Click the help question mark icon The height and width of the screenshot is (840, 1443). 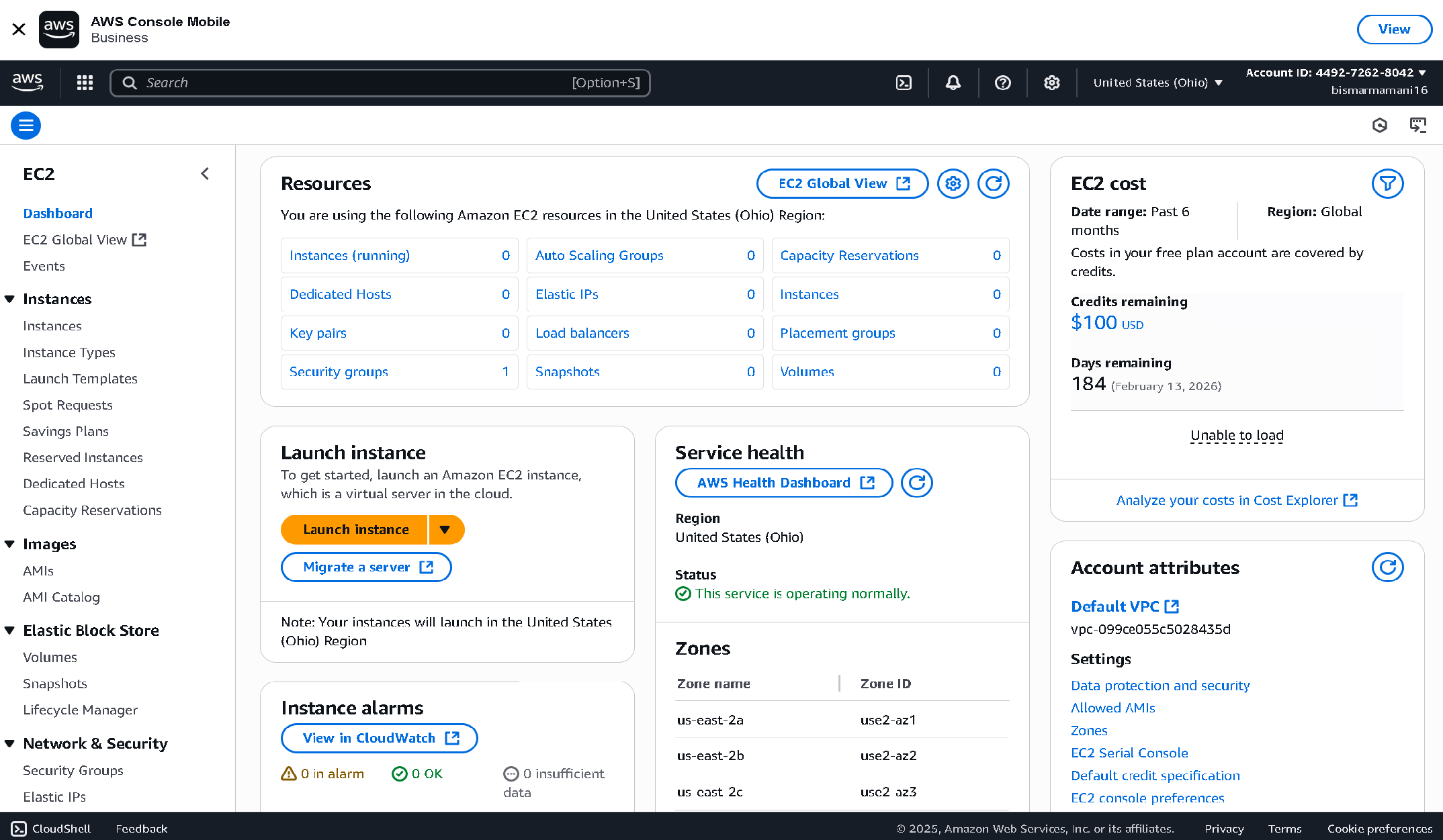[1002, 83]
